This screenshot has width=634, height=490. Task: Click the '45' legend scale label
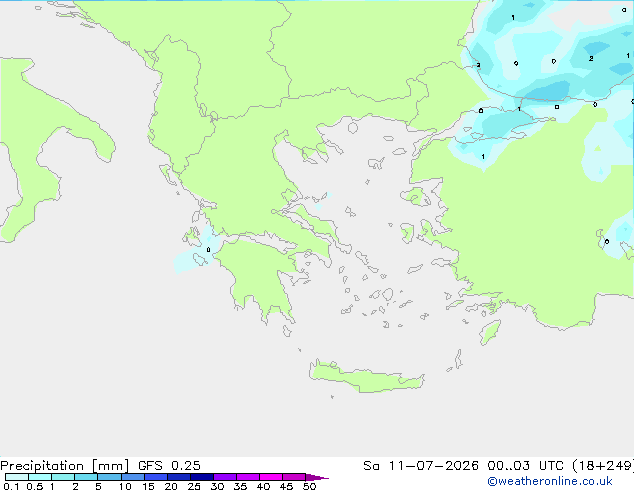[286, 486]
